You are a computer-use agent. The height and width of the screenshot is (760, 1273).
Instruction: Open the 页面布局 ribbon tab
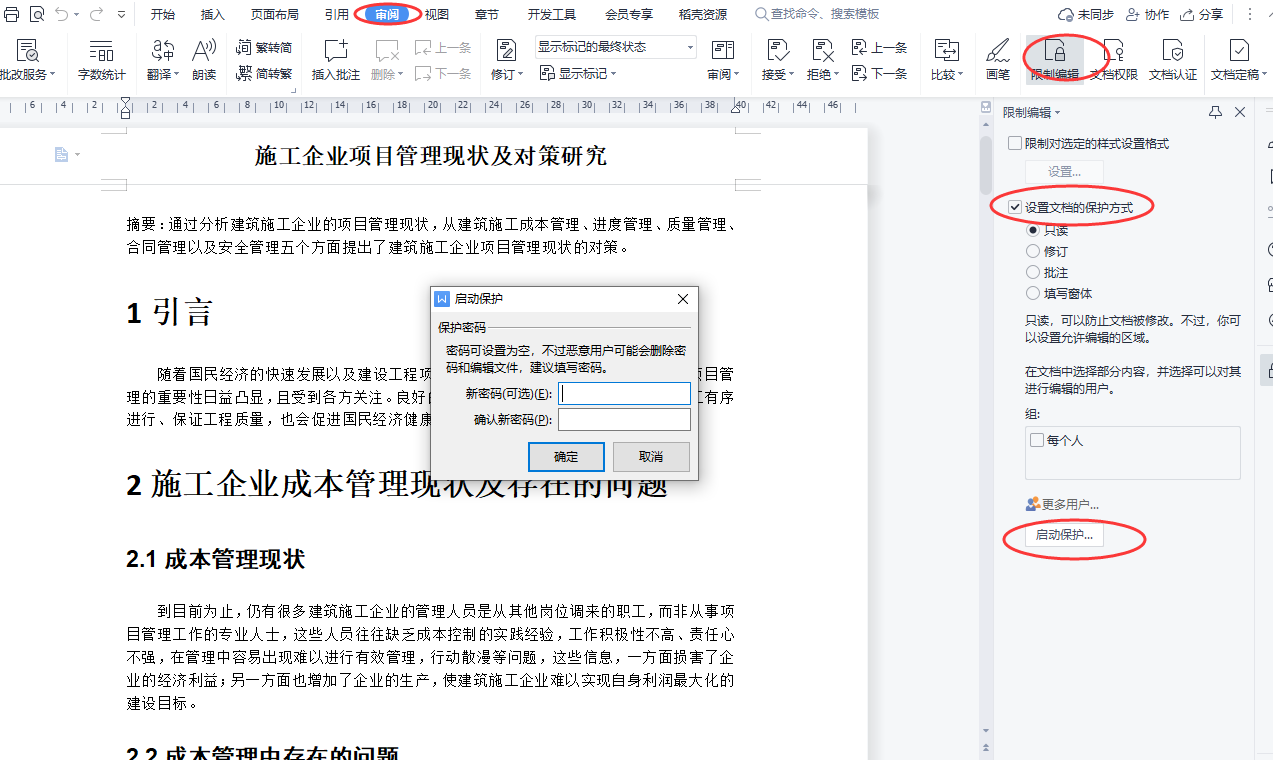pos(274,14)
